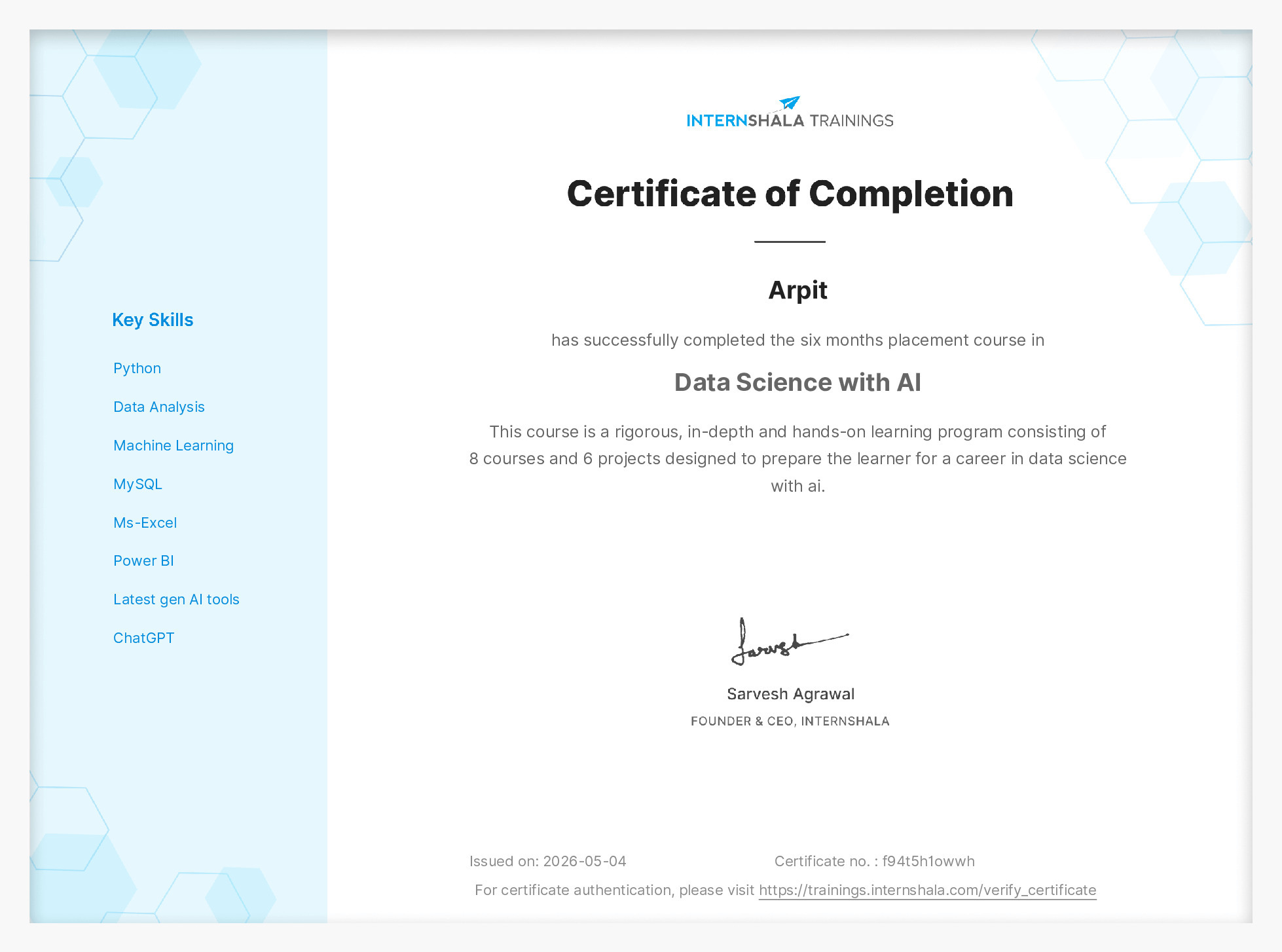Select the Machine Learning skill

coord(174,445)
